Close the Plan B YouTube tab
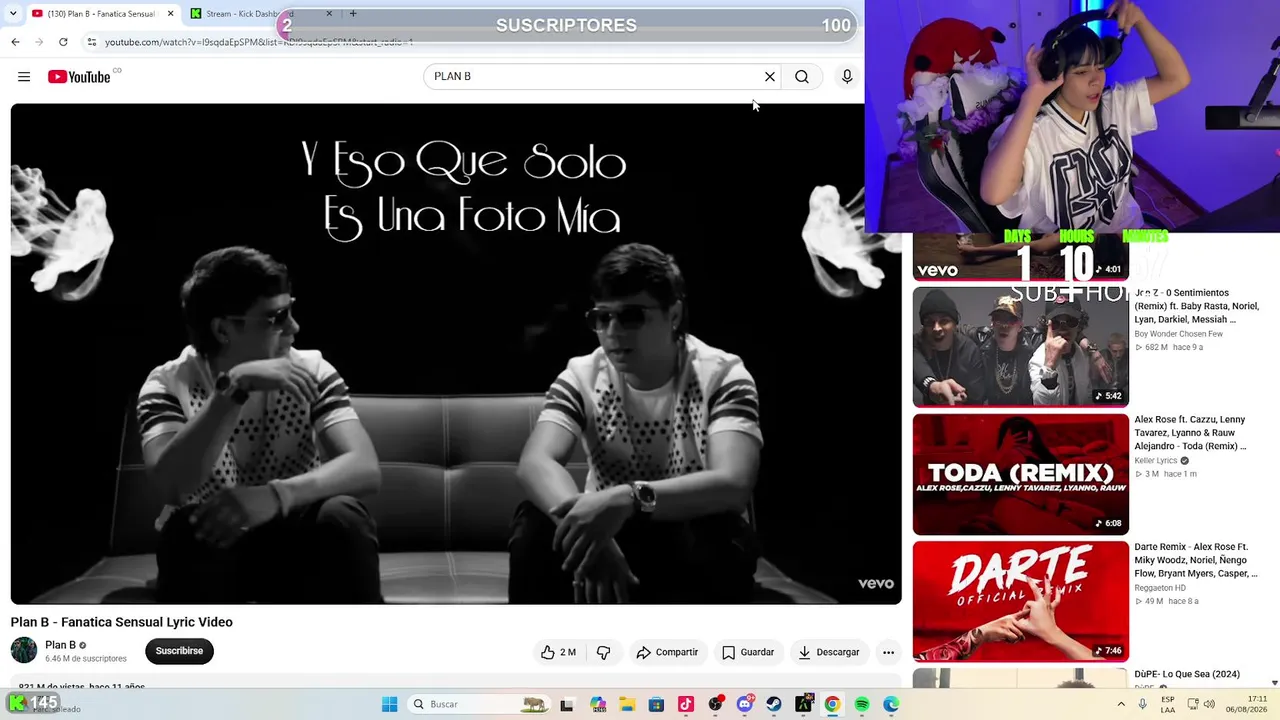1280x720 pixels. pyautogui.click(x=170, y=14)
